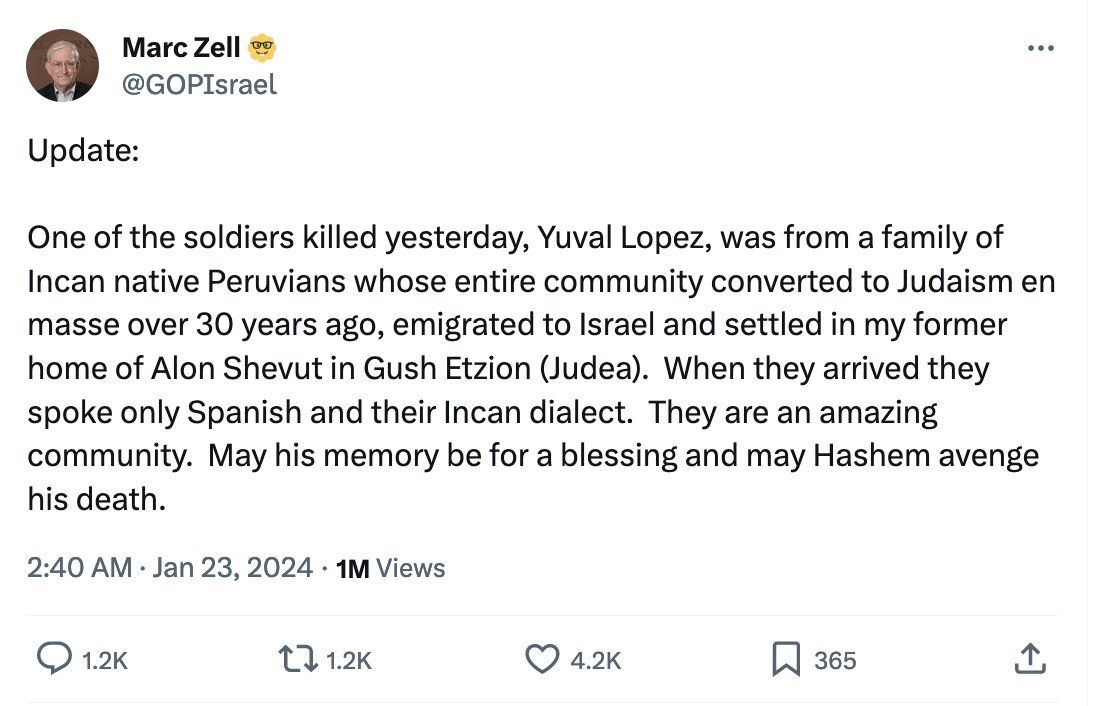
Task: Click the 2:40 AM timestamp
Action: point(80,568)
